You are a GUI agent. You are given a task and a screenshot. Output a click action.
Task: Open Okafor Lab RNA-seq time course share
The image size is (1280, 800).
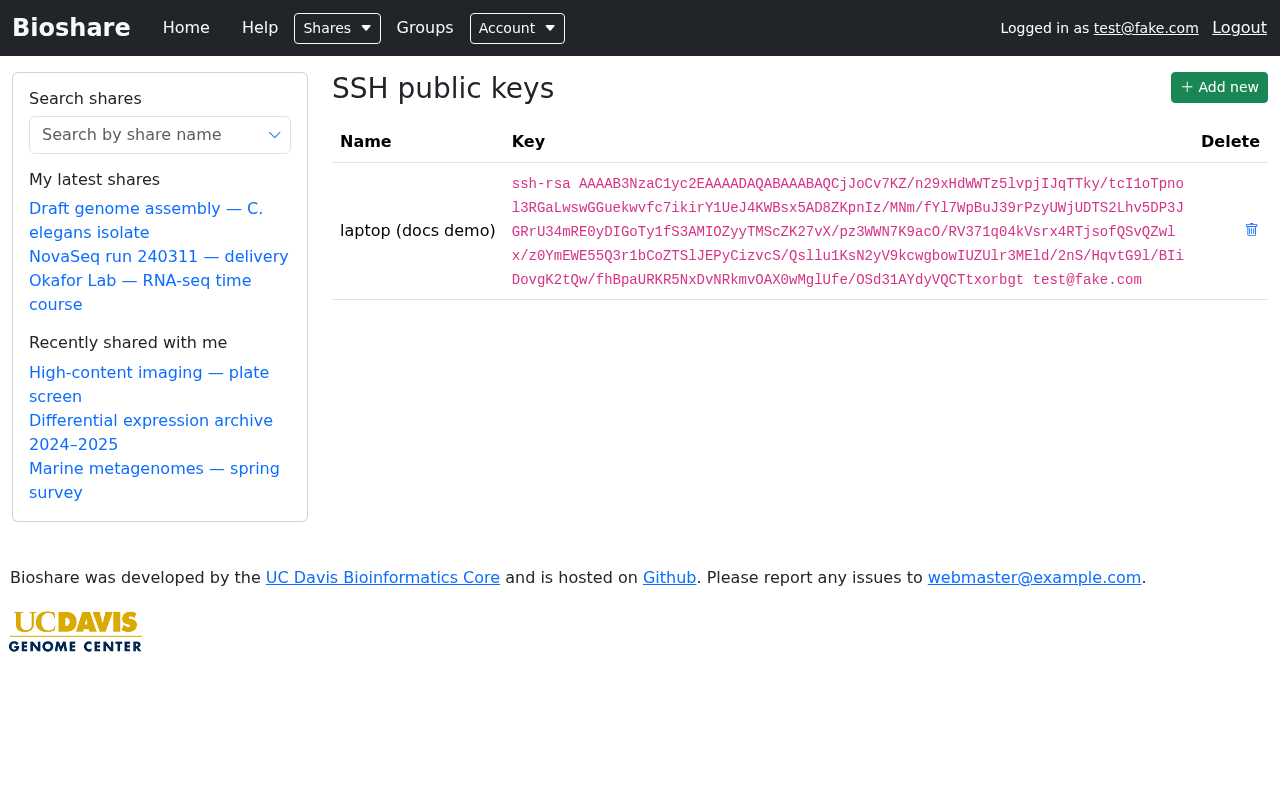point(140,293)
